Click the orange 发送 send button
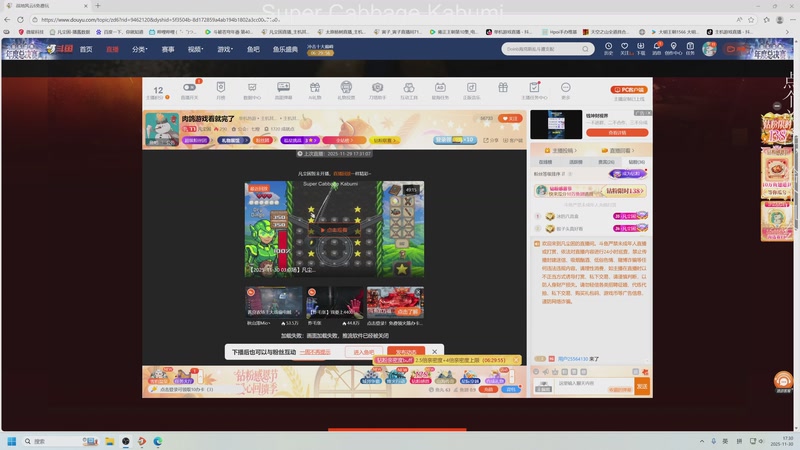The width and height of the screenshot is (800, 450). click(x=642, y=386)
